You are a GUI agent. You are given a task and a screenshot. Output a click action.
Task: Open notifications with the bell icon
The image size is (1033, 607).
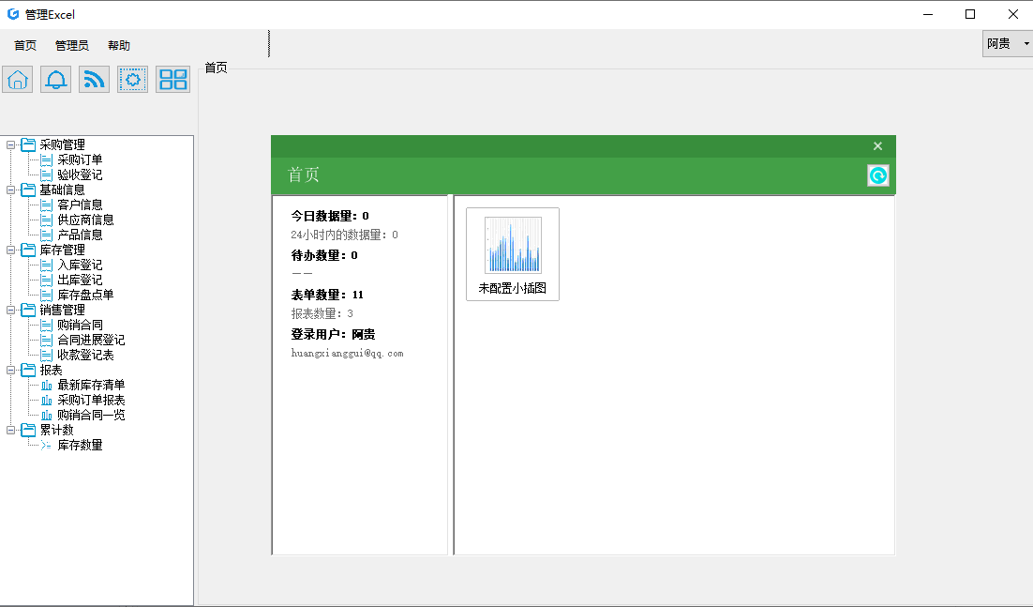[x=56, y=80]
